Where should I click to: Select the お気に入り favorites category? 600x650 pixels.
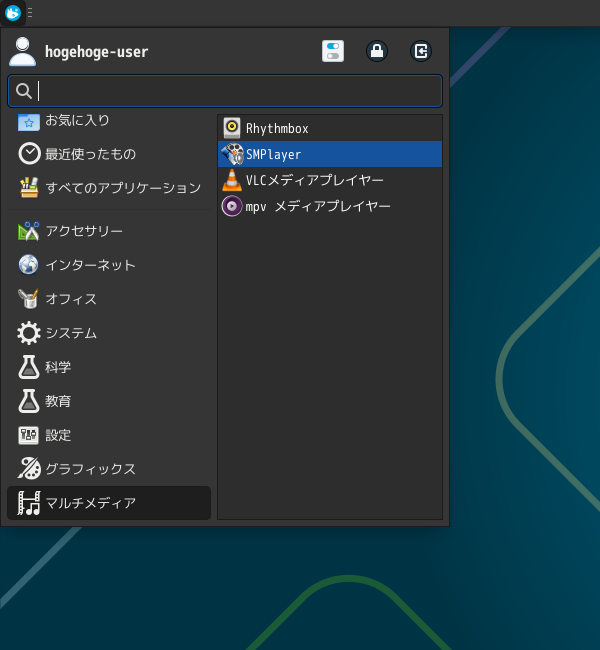tap(109, 121)
